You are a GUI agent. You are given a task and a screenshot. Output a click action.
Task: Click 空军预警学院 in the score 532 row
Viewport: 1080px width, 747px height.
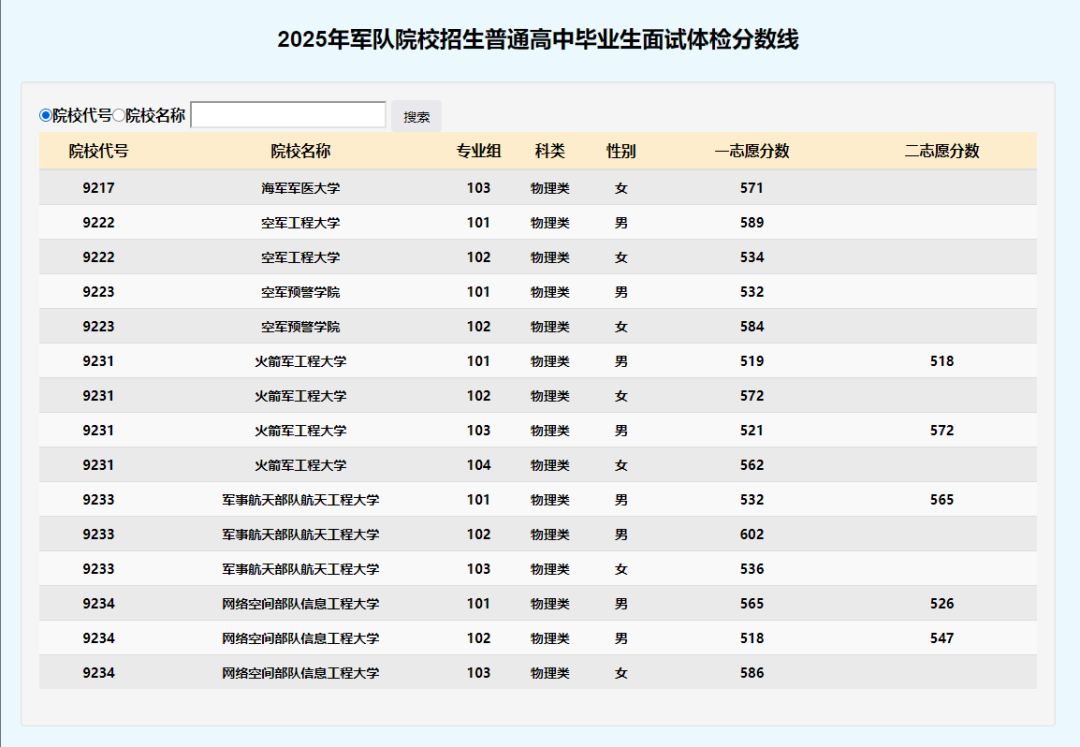coord(300,292)
